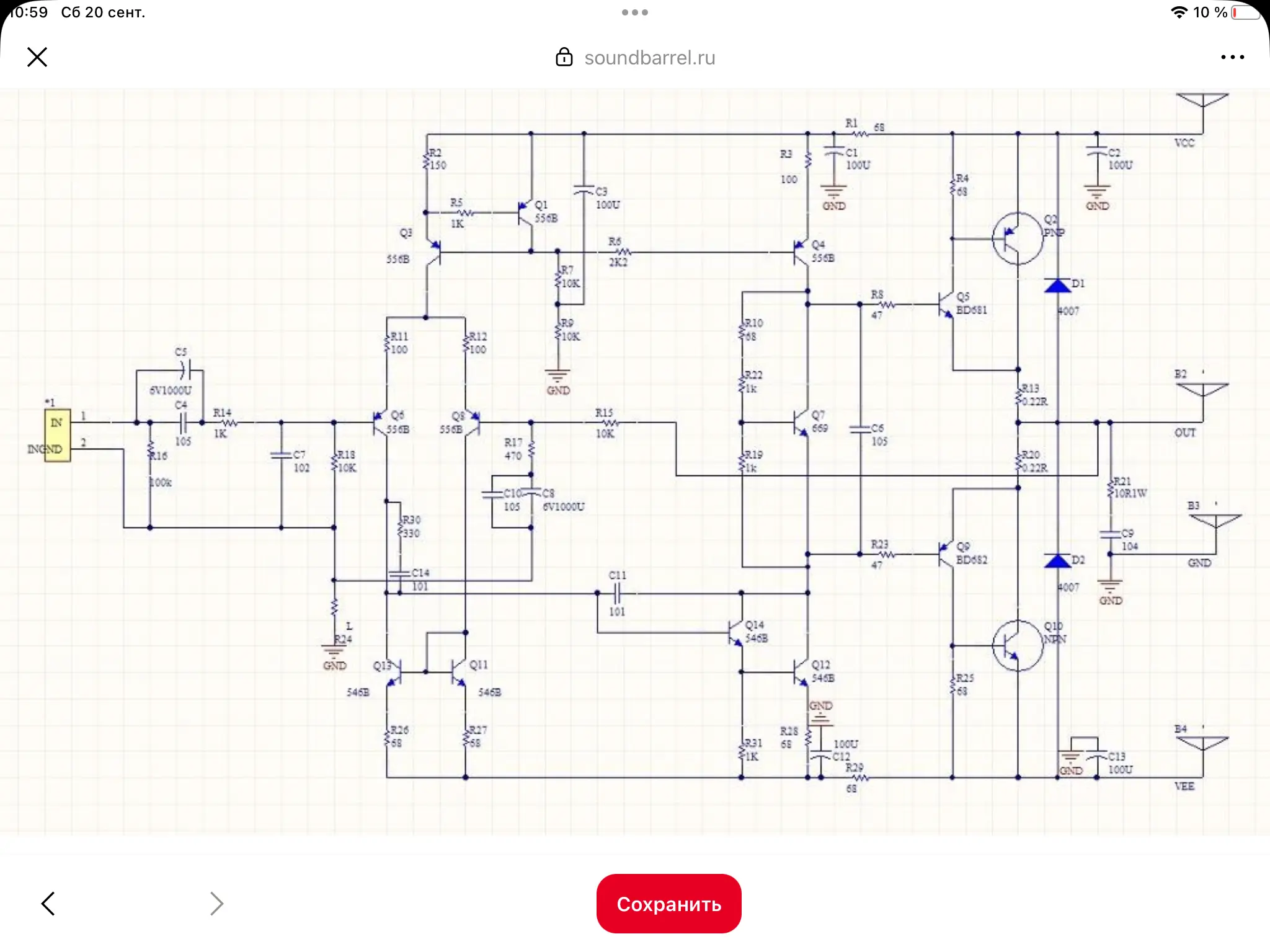
Task: Tap the lock icon beside soundbarrel.ru
Action: point(564,57)
